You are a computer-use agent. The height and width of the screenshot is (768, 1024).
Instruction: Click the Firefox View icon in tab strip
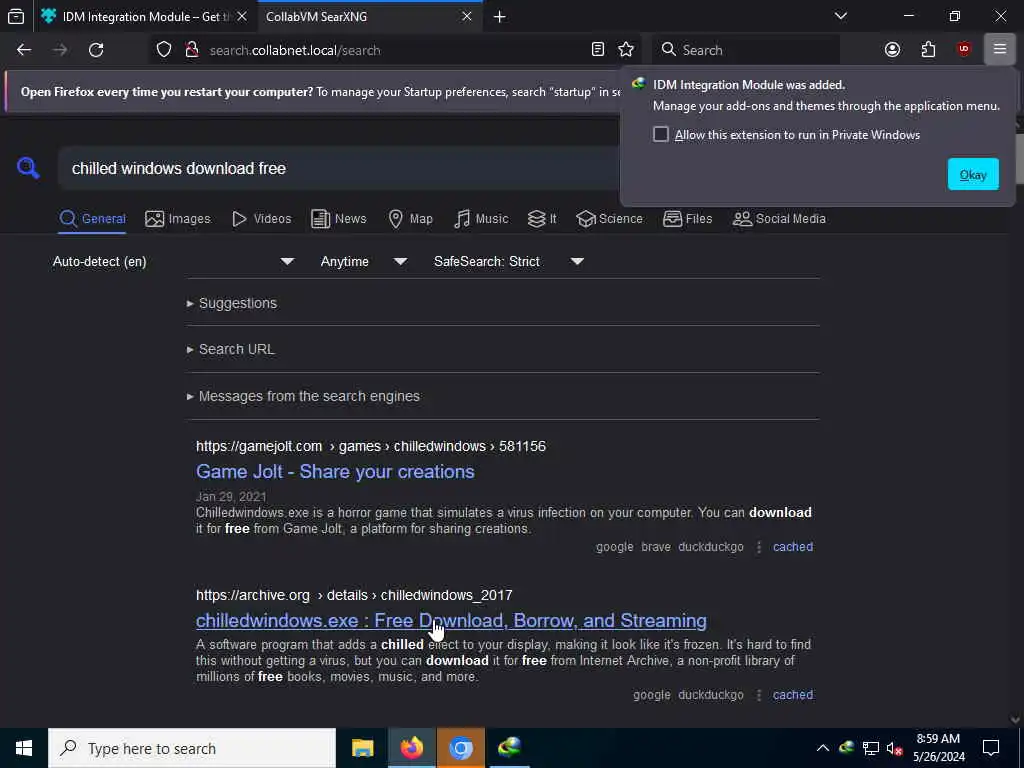point(16,16)
